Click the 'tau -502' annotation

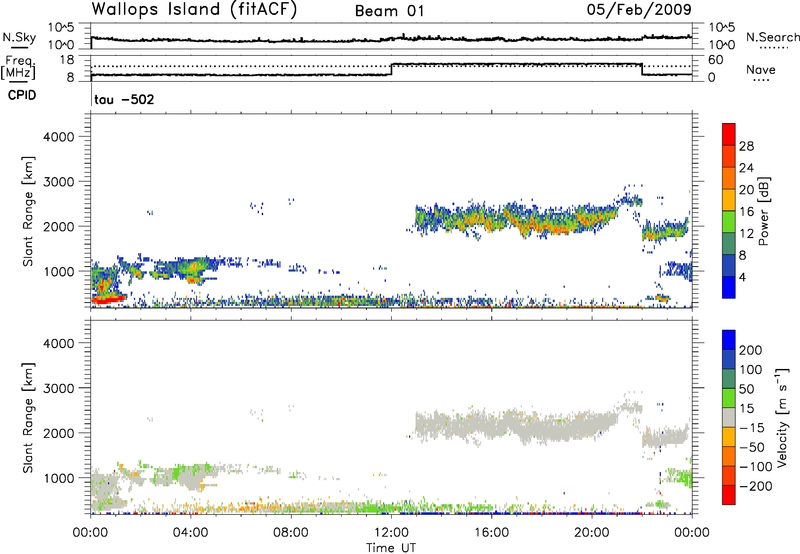coord(124,99)
